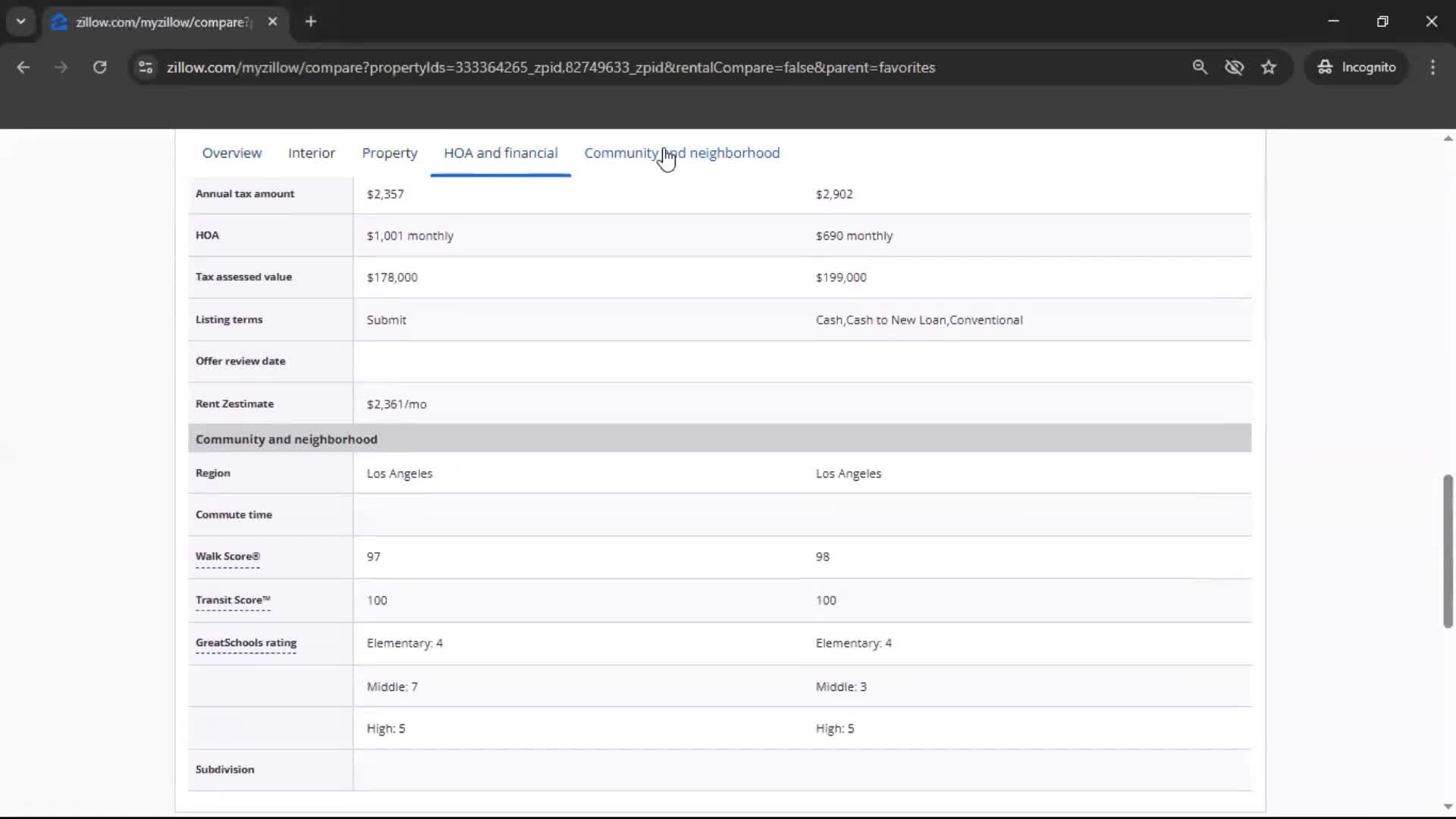Close the Zillow compare tab
The width and height of the screenshot is (1456, 819).
pyautogui.click(x=273, y=22)
